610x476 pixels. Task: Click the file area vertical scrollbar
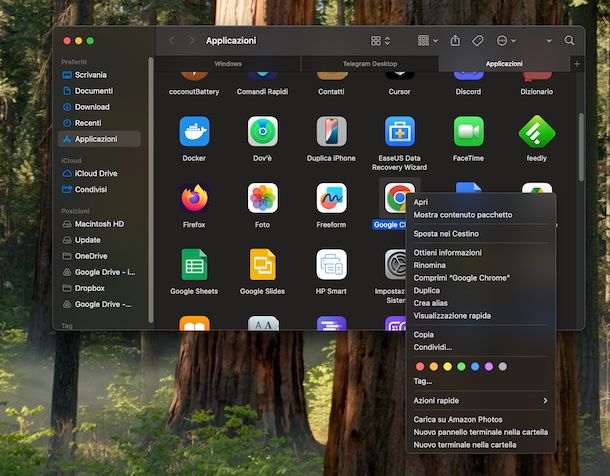pos(581,147)
